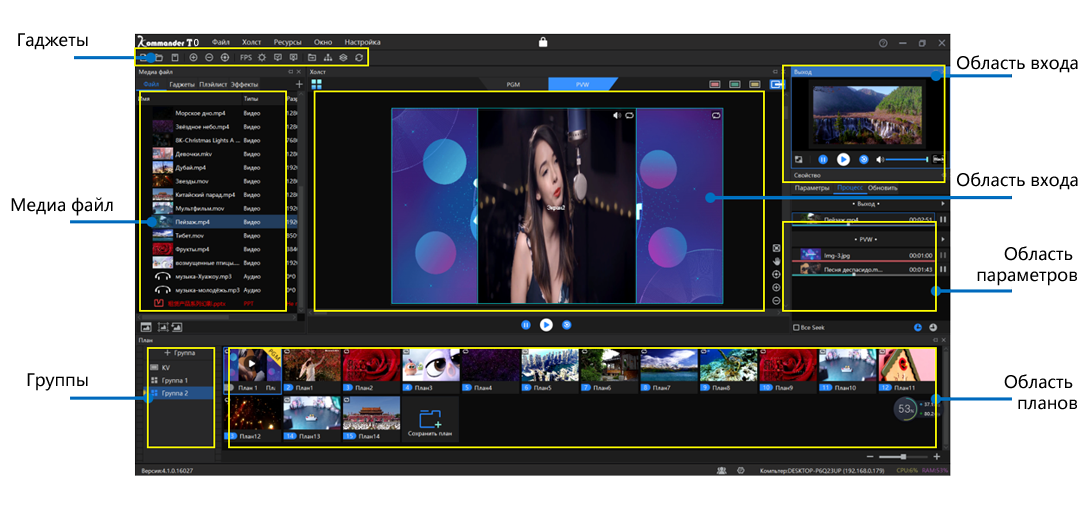Expand the PVW section arrow
Viewport: 1091px width, 505px height.
(943, 239)
